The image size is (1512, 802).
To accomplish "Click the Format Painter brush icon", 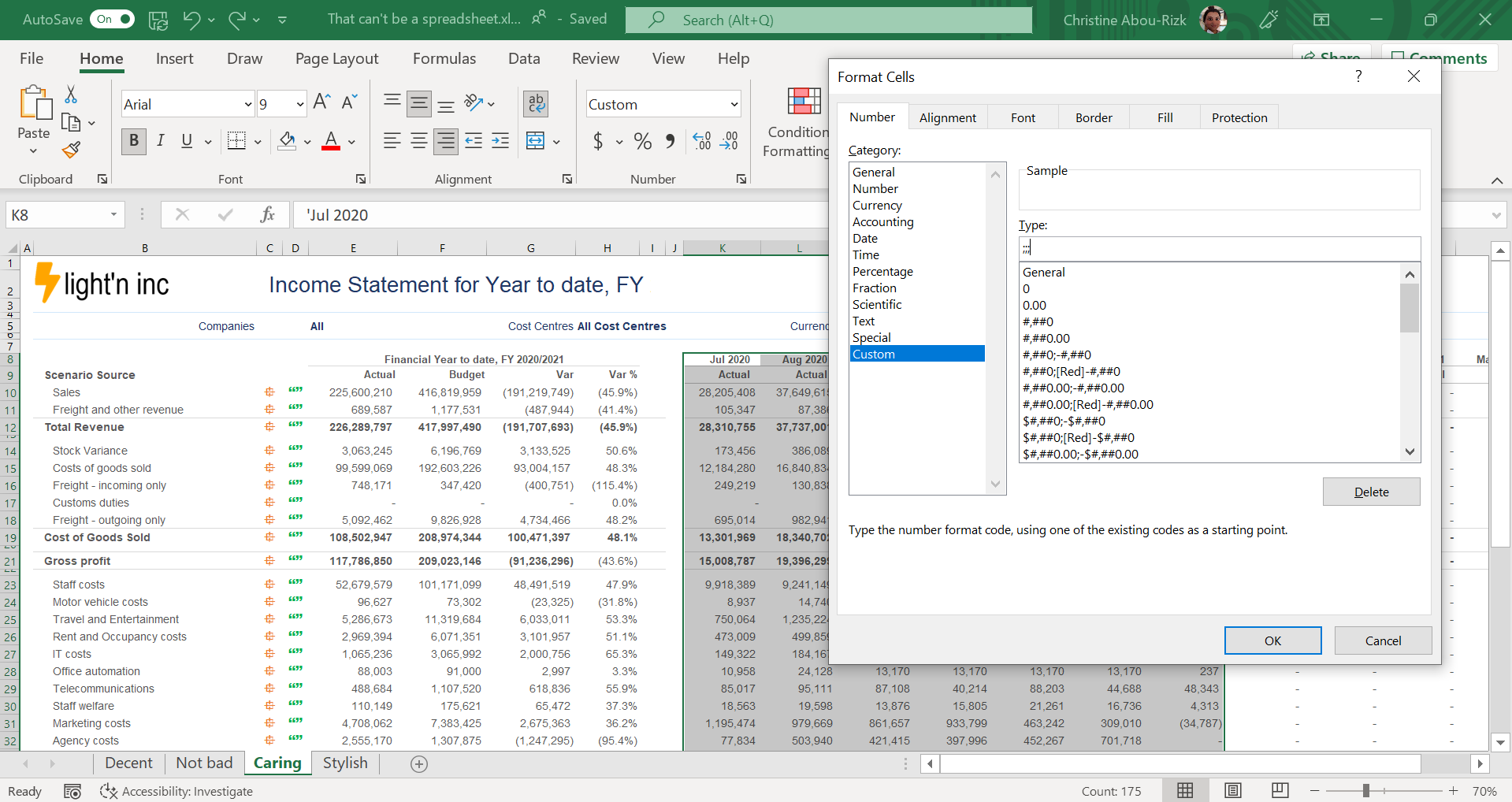I will coord(72,150).
